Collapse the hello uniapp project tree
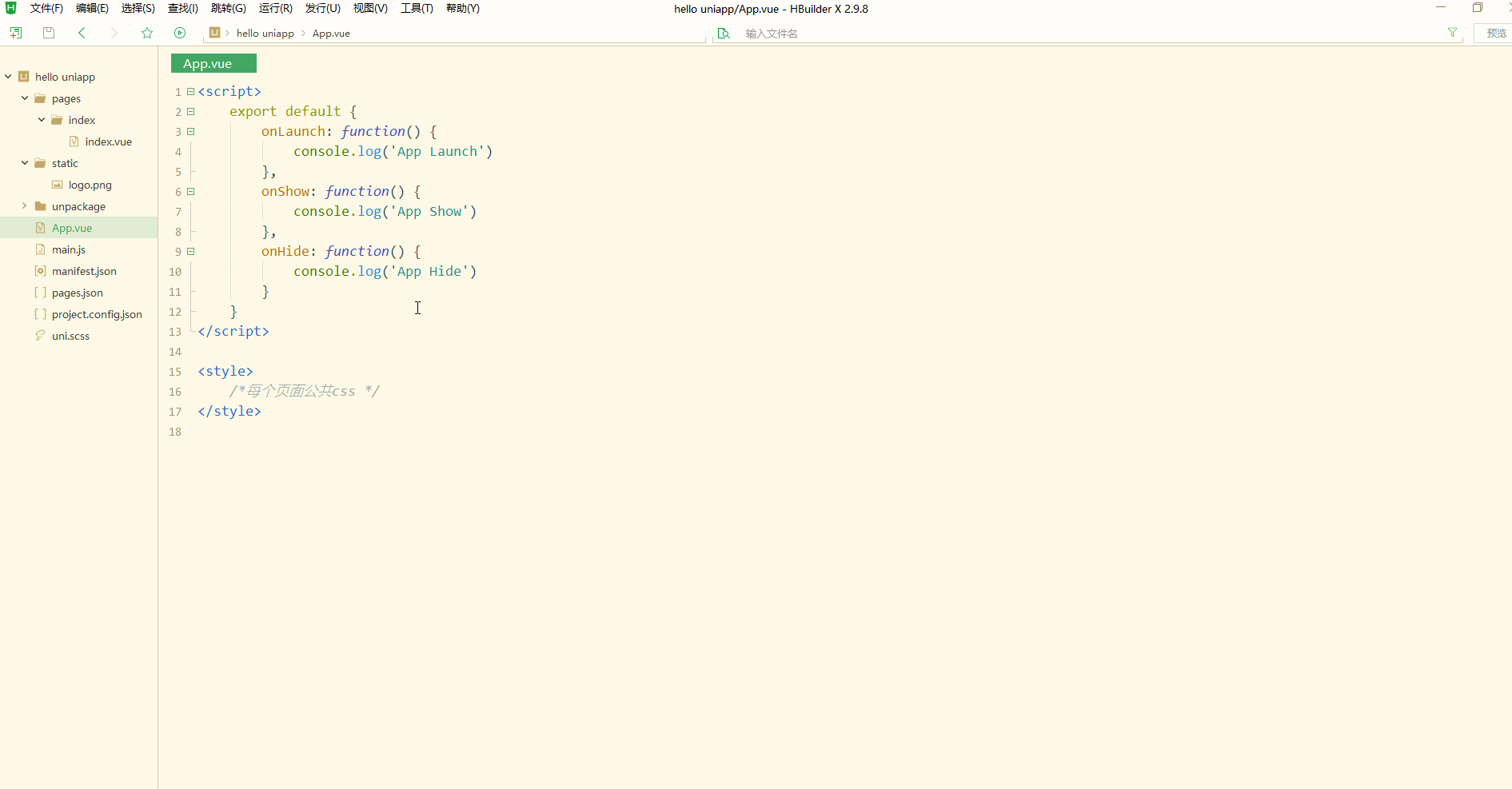The height and width of the screenshot is (789, 1512). [x=8, y=77]
